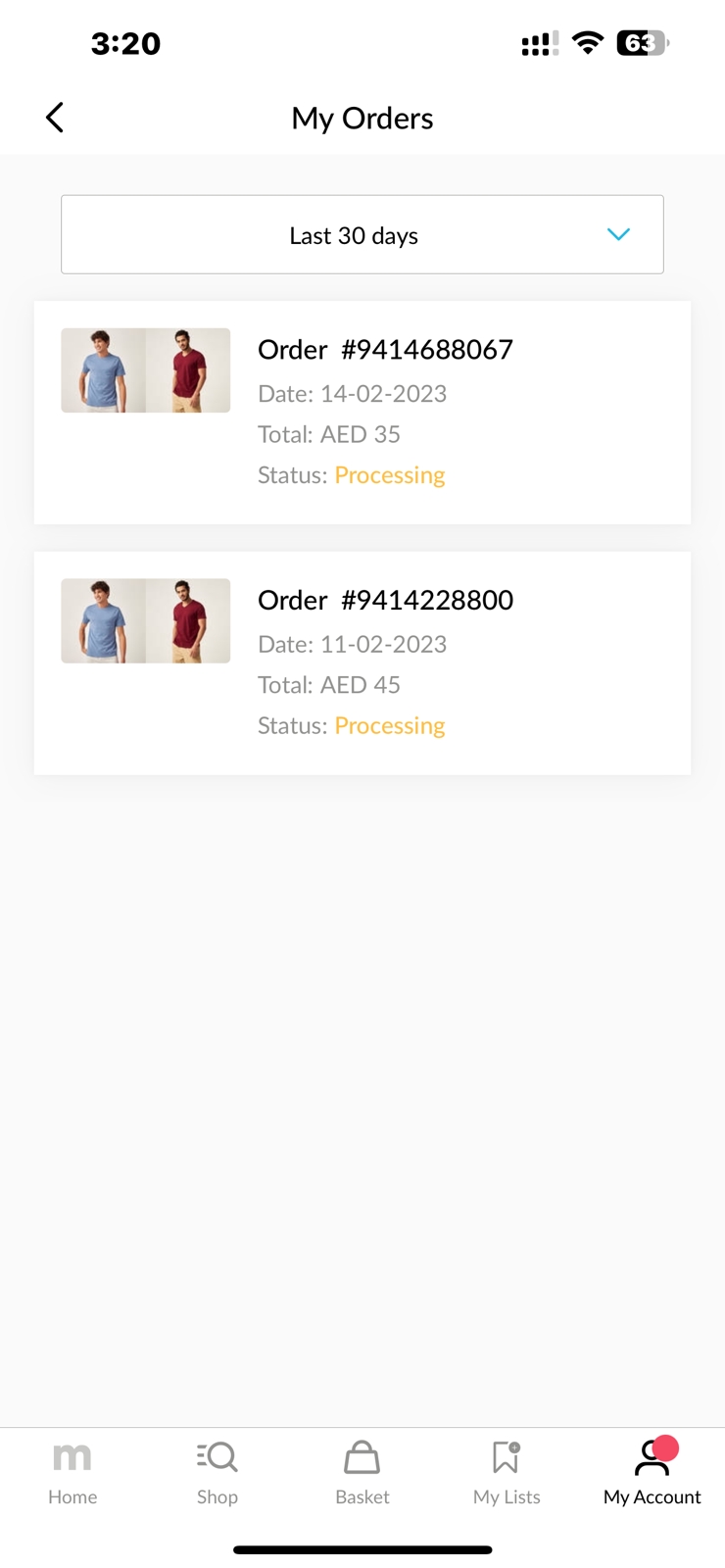This screenshot has height=1568, width=725.
Task: Tap the Wi-Fi icon in status bar
Action: [x=588, y=43]
